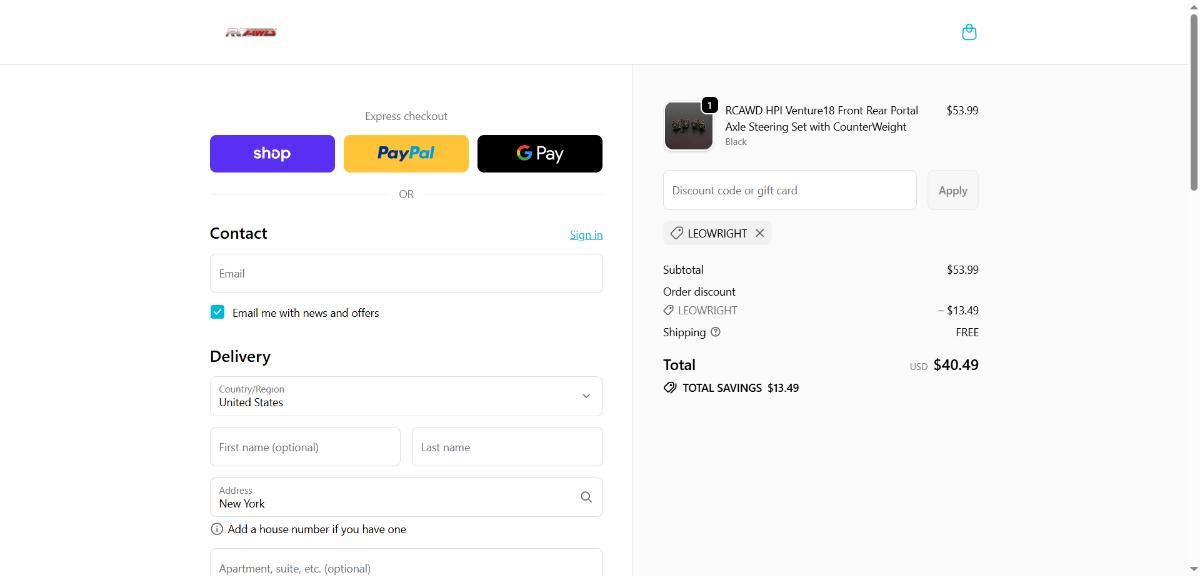
Task: Click the Apartment, suite field
Action: click(406, 564)
